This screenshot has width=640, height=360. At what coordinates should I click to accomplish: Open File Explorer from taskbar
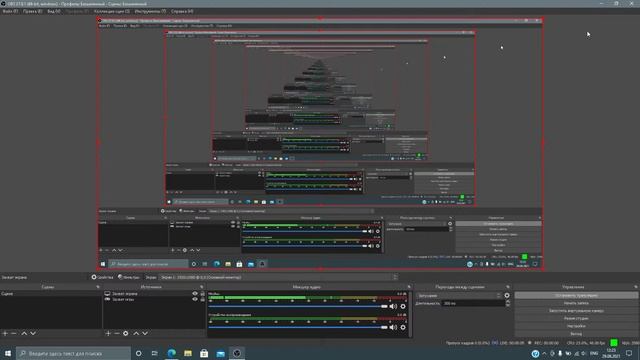(188, 353)
